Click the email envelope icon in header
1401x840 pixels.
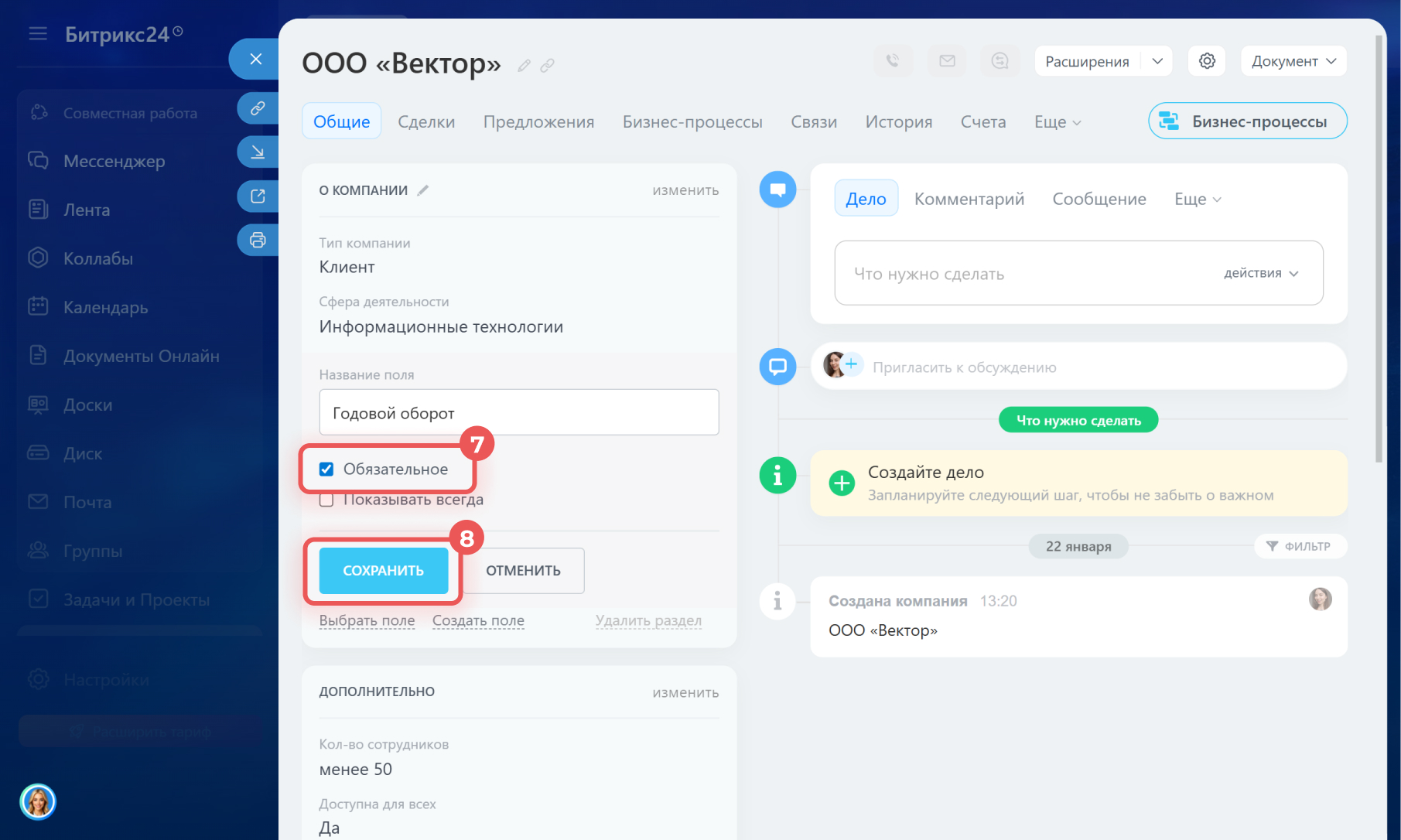click(947, 61)
